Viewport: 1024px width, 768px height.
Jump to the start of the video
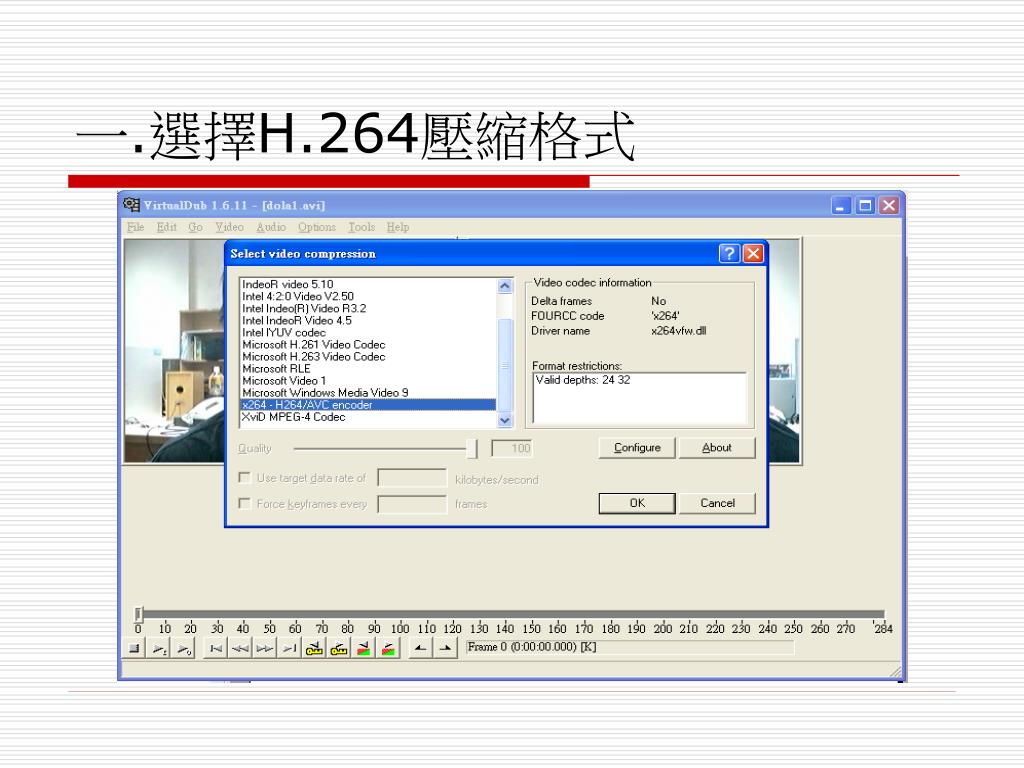pos(216,648)
